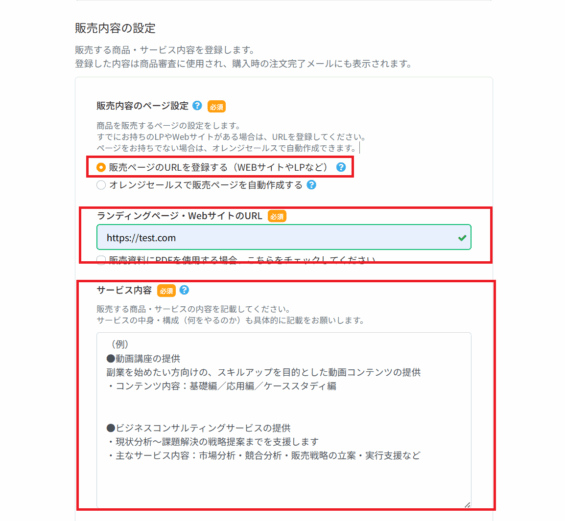
Task: Check the 販売資料にPDFを使用する場合 checkbox
Action: (x=101, y=260)
